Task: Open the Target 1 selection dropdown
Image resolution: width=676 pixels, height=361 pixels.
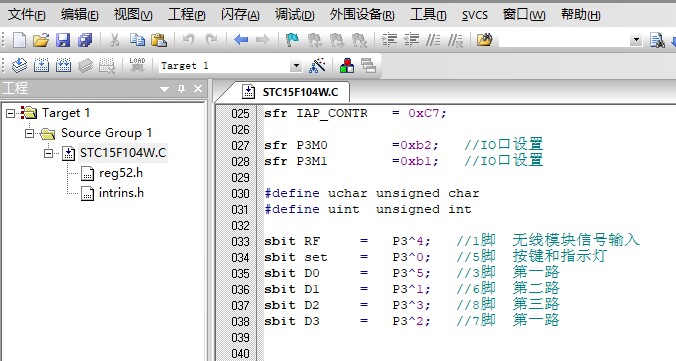Action: coord(296,66)
